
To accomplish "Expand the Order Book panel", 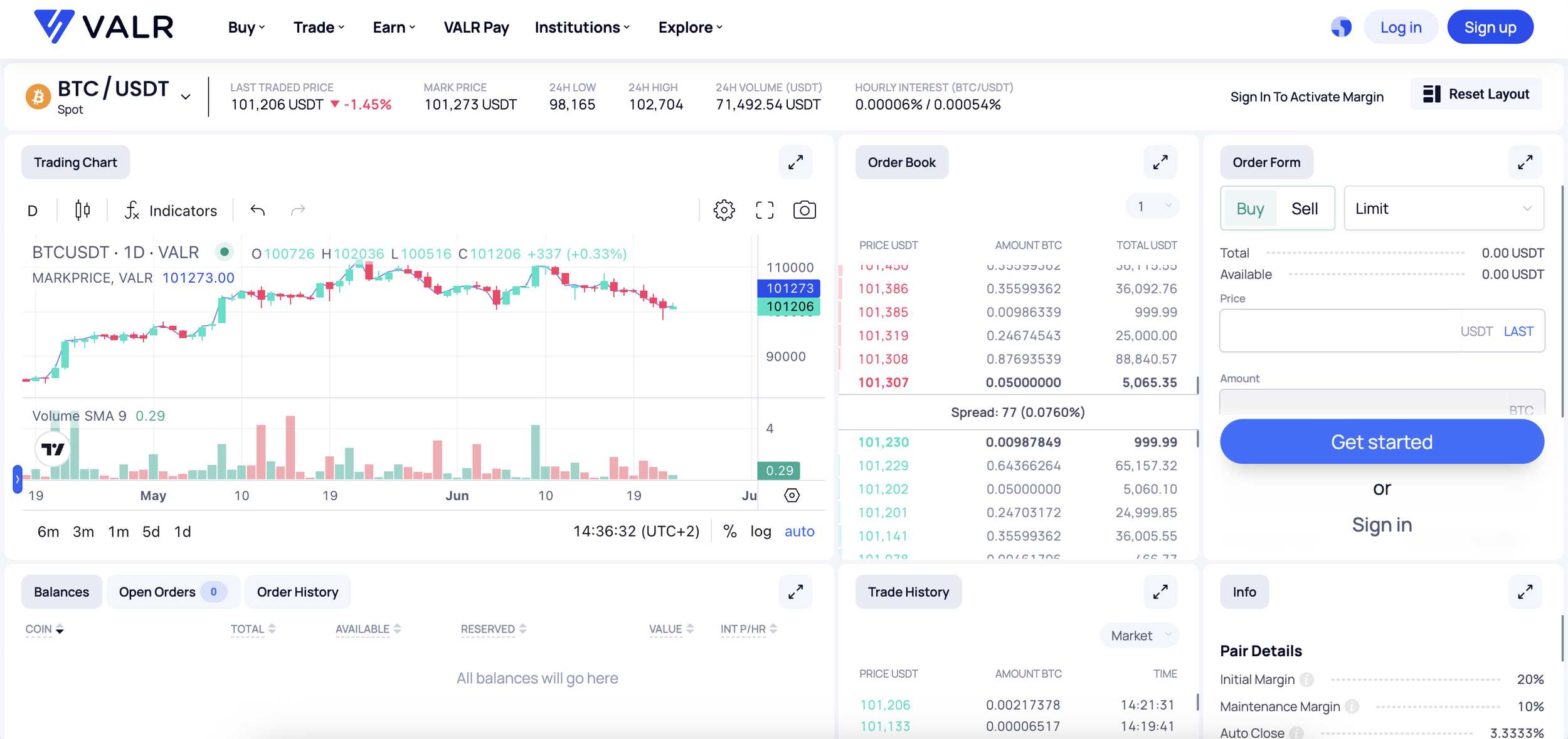I will pyautogui.click(x=1160, y=162).
